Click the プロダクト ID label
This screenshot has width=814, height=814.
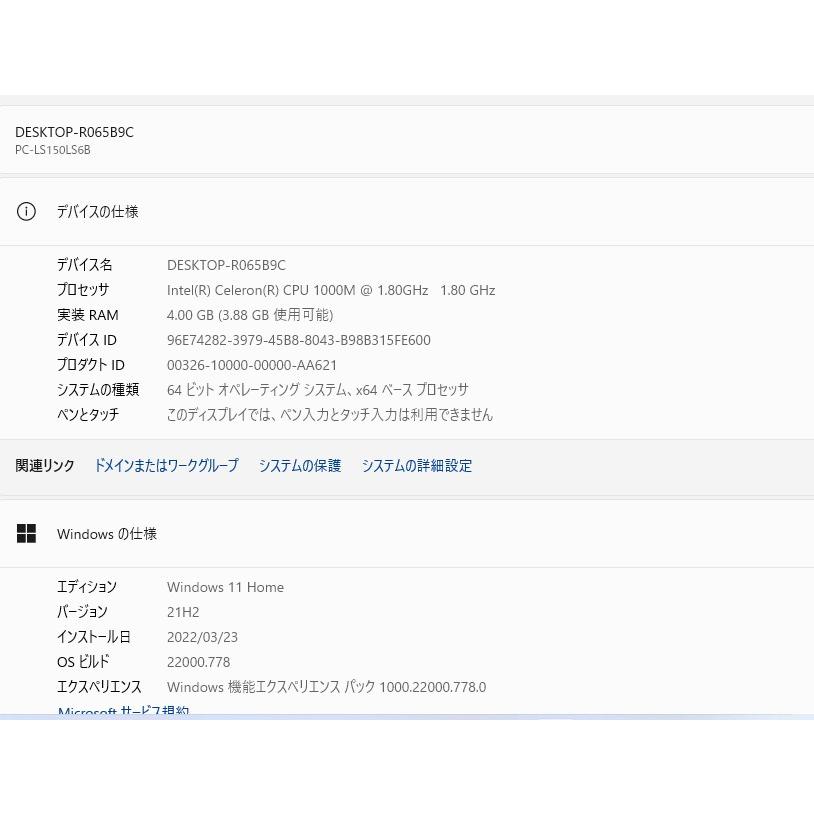click(91, 364)
